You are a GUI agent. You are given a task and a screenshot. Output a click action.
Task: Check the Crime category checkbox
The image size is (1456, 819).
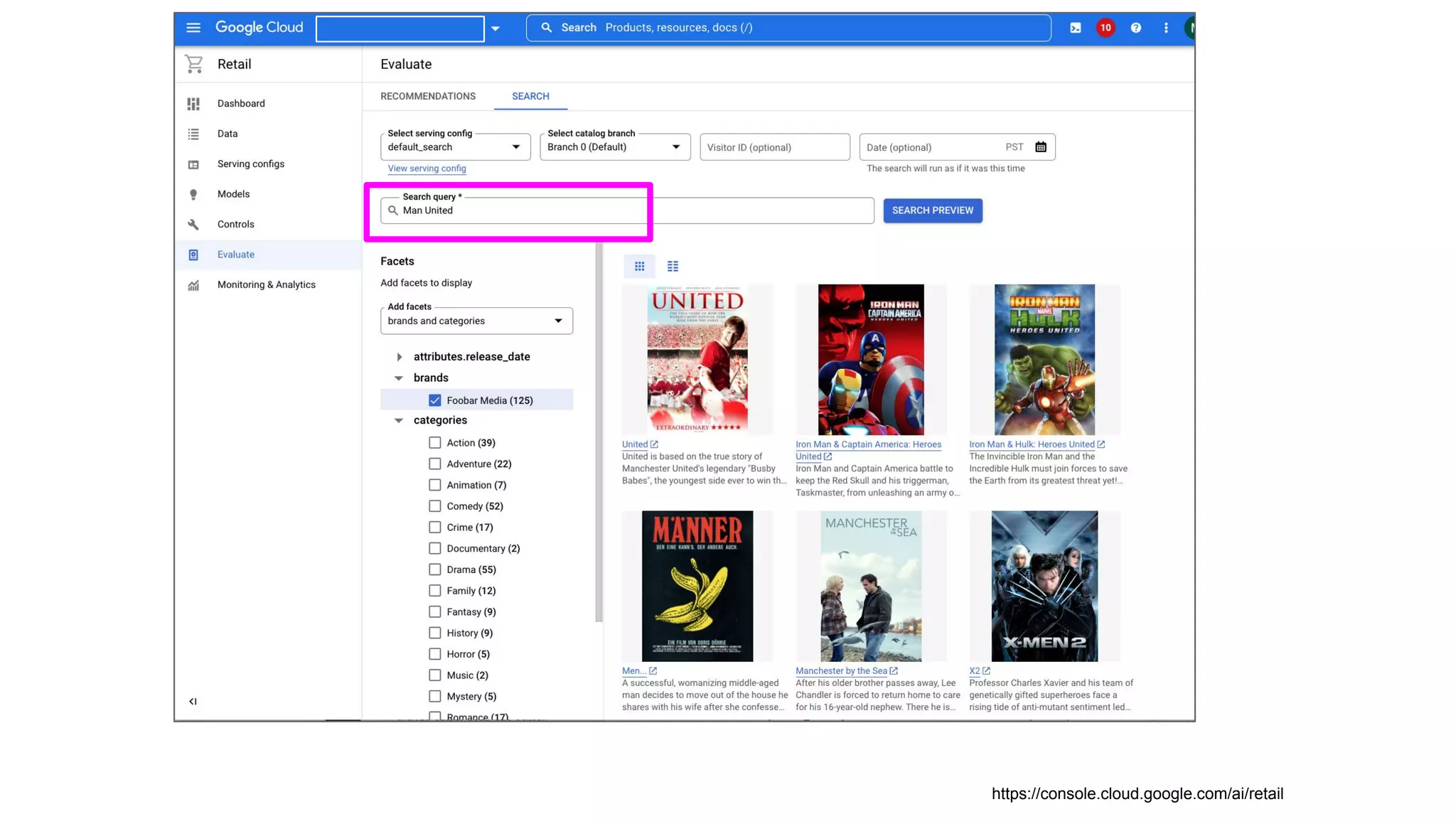(x=434, y=527)
